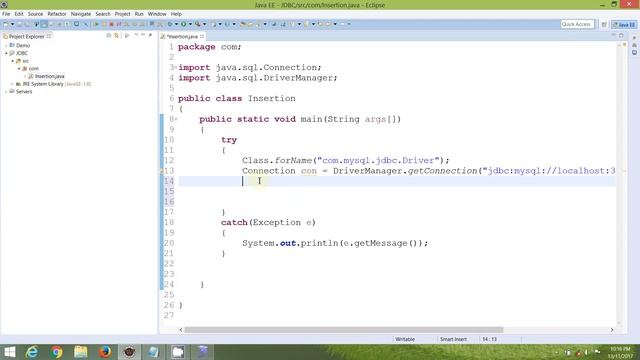Click 'Writable' in the status bar
The image size is (640, 360).
point(405,339)
